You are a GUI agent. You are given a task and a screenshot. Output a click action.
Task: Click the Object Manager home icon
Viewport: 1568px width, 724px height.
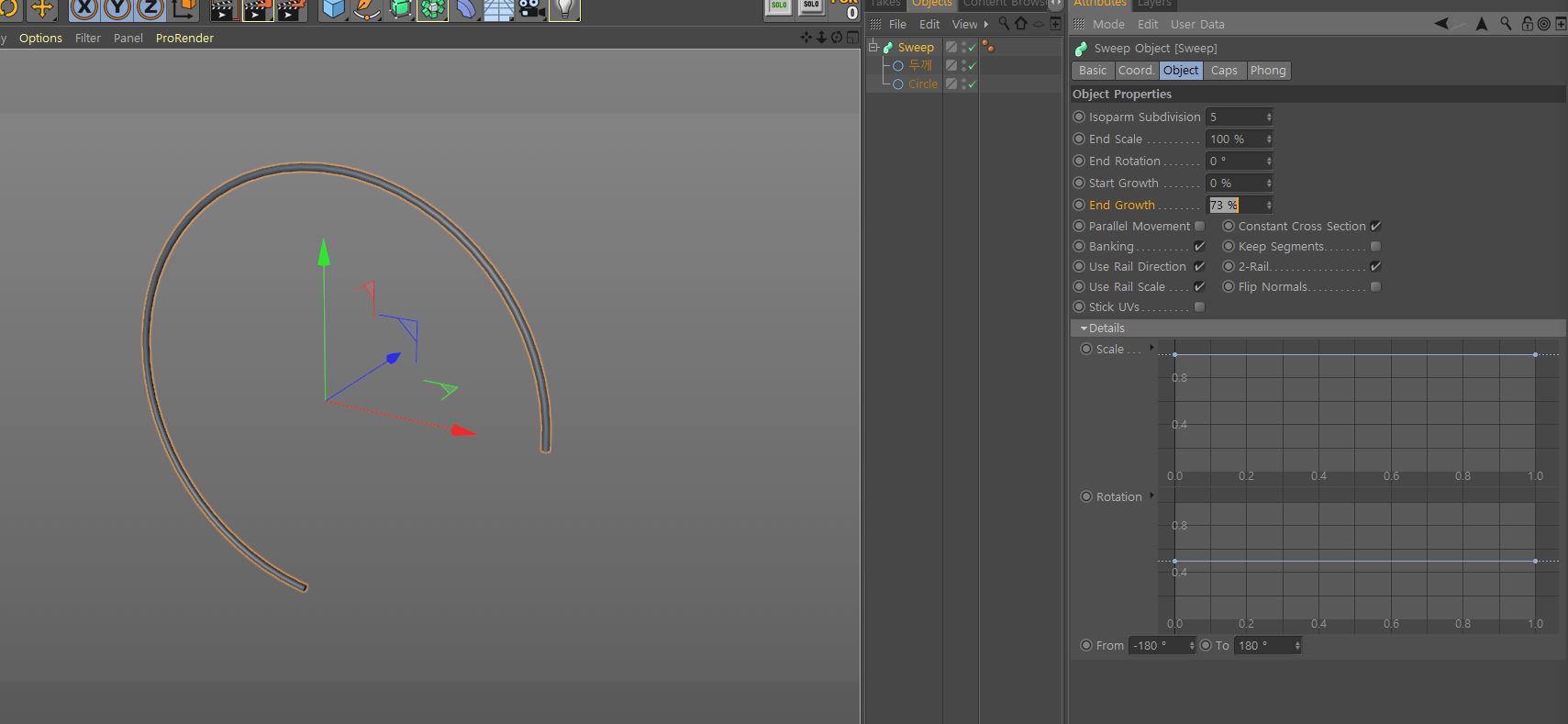(x=1020, y=24)
